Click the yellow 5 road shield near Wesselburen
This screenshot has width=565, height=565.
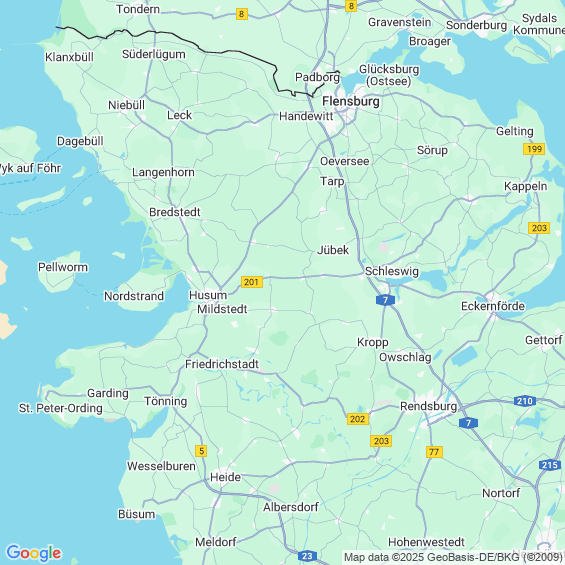pos(201,451)
